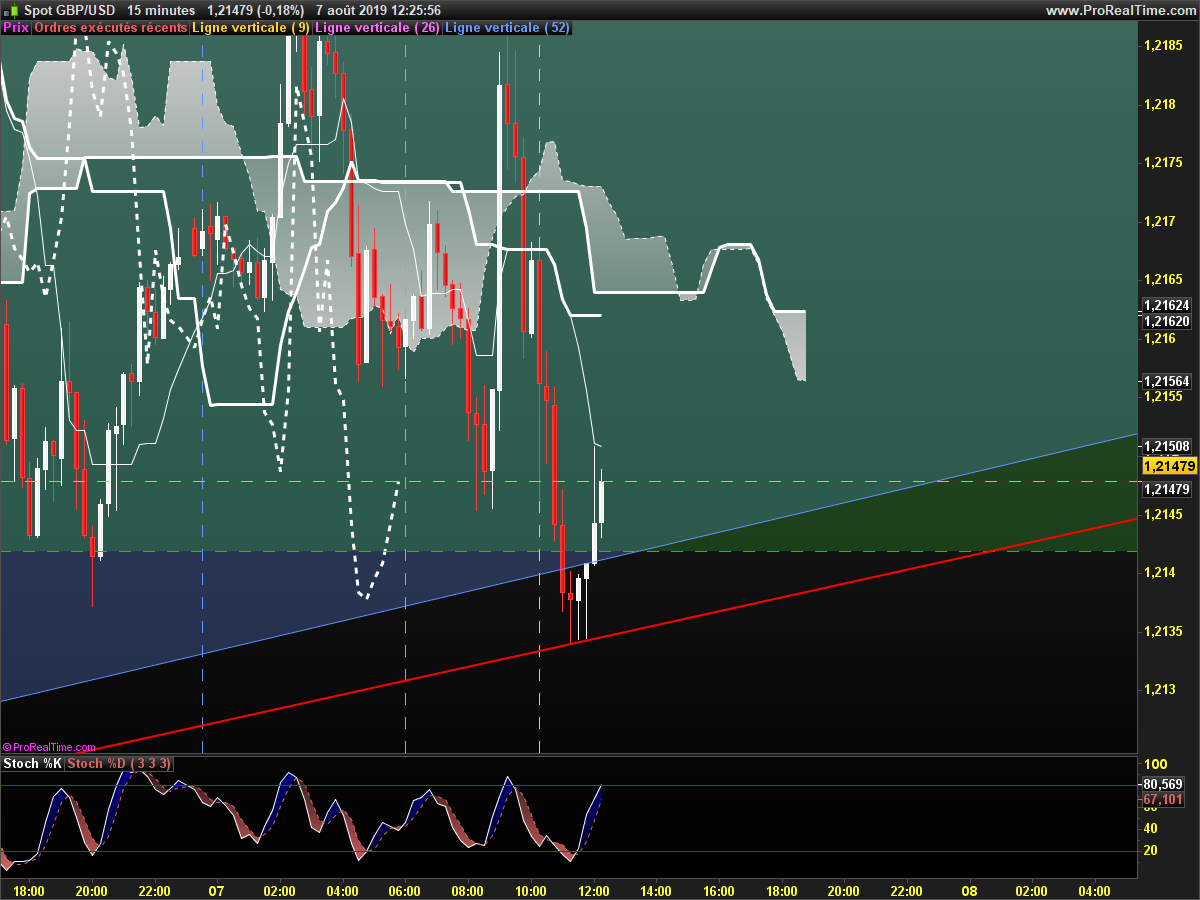This screenshot has width=1200, height=900.
Task: Select Ligne verticale (26) legend label
Action: 377,28
